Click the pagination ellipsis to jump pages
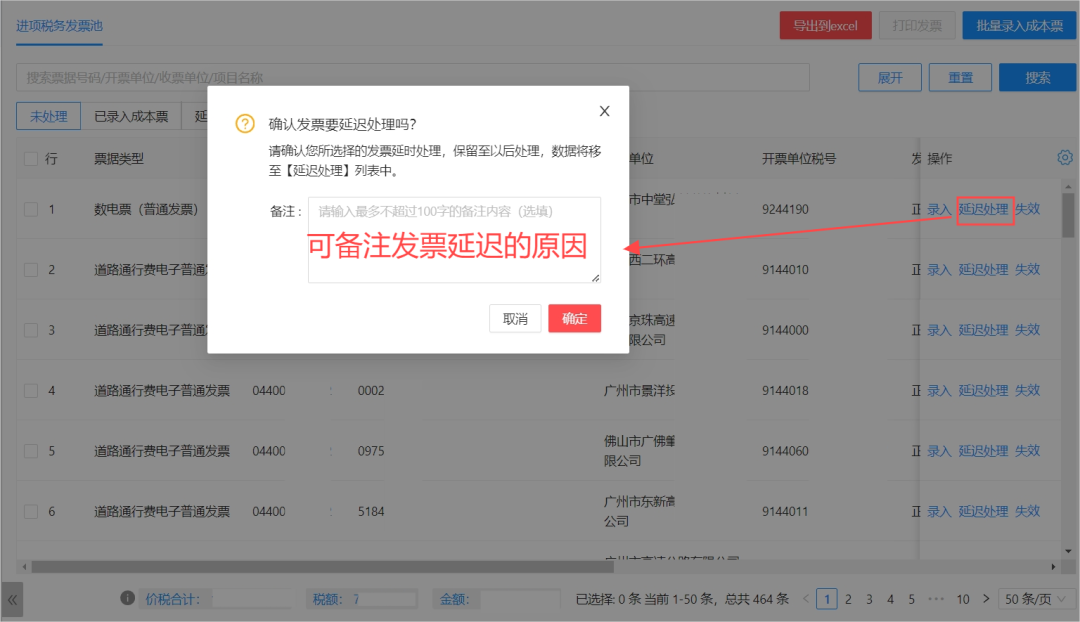 [x=936, y=599]
